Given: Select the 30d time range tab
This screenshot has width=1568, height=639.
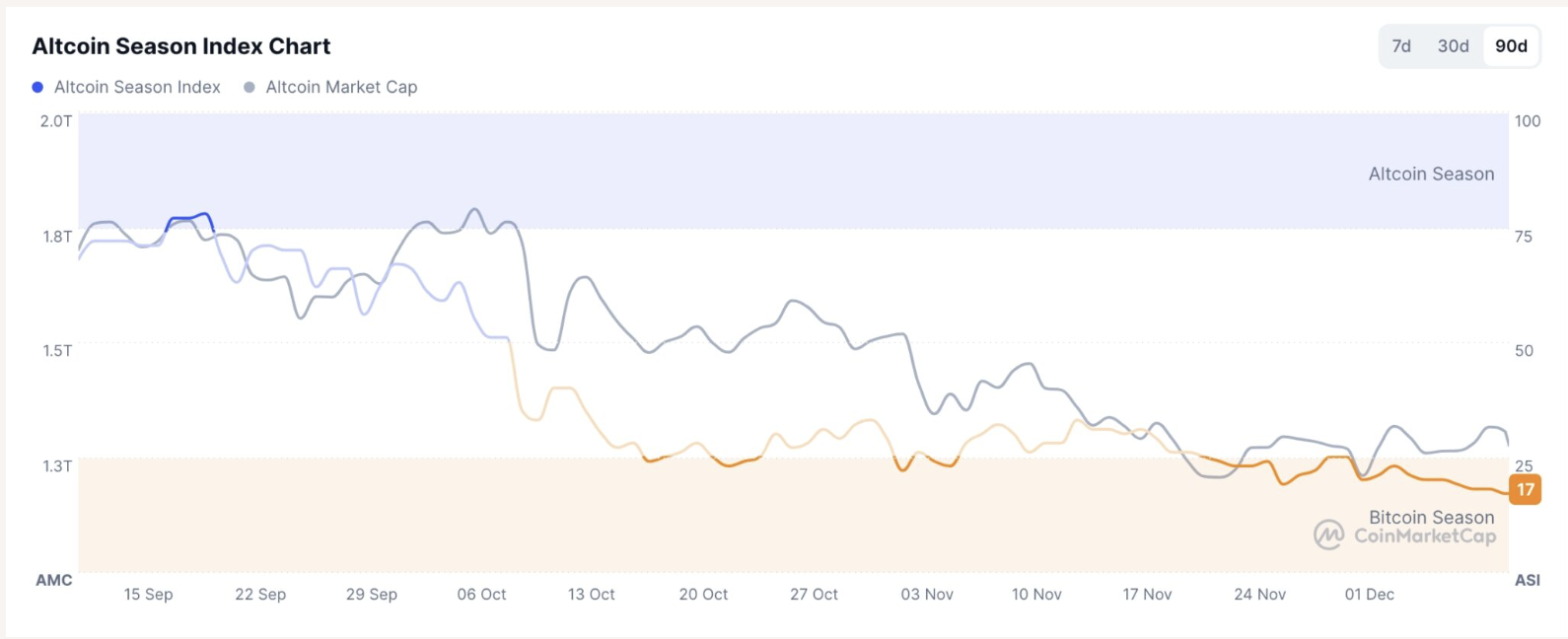Looking at the screenshot, I should tap(1453, 46).
